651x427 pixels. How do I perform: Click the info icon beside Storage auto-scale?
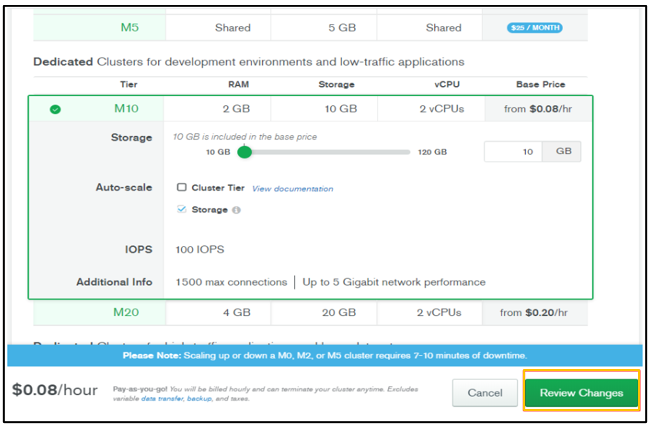coord(236,210)
